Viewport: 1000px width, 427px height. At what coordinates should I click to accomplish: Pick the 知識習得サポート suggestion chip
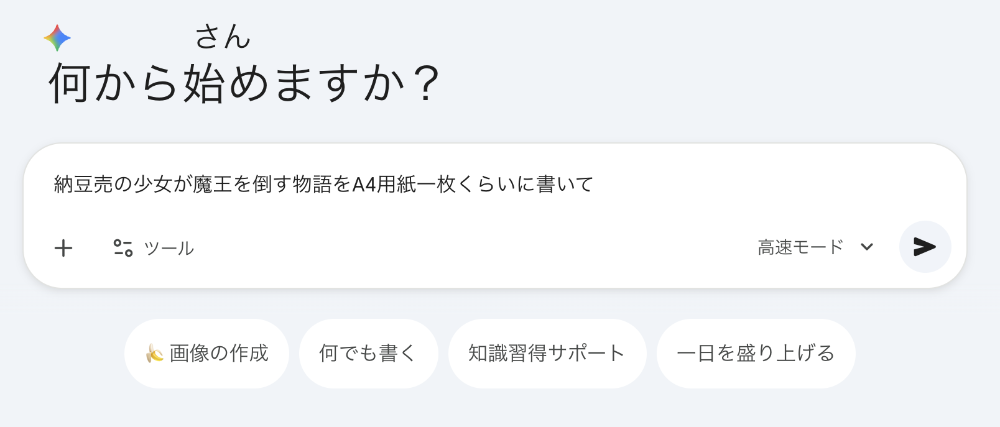coord(547,353)
